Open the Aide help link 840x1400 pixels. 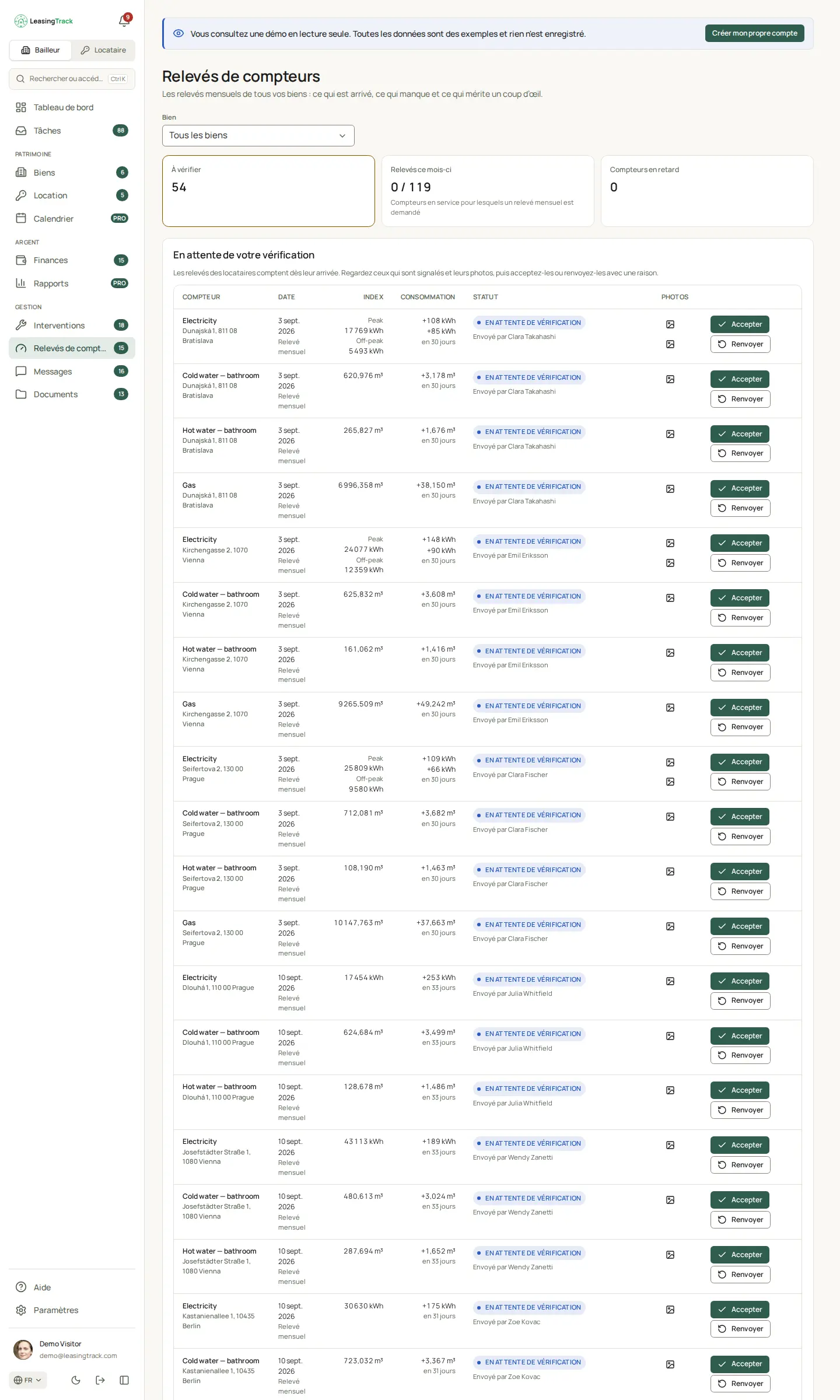(x=72, y=1287)
